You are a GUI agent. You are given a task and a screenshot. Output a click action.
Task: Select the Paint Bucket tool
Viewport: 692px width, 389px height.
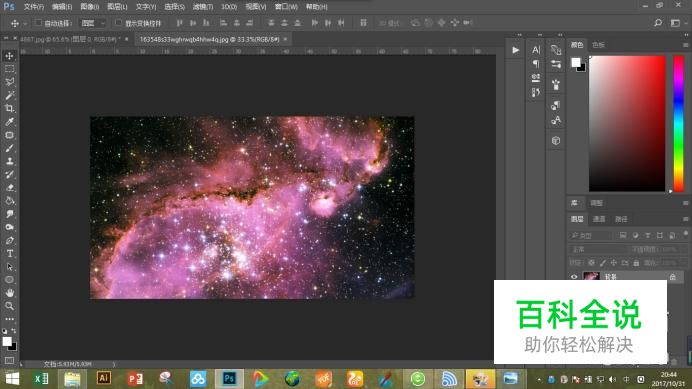[9, 201]
